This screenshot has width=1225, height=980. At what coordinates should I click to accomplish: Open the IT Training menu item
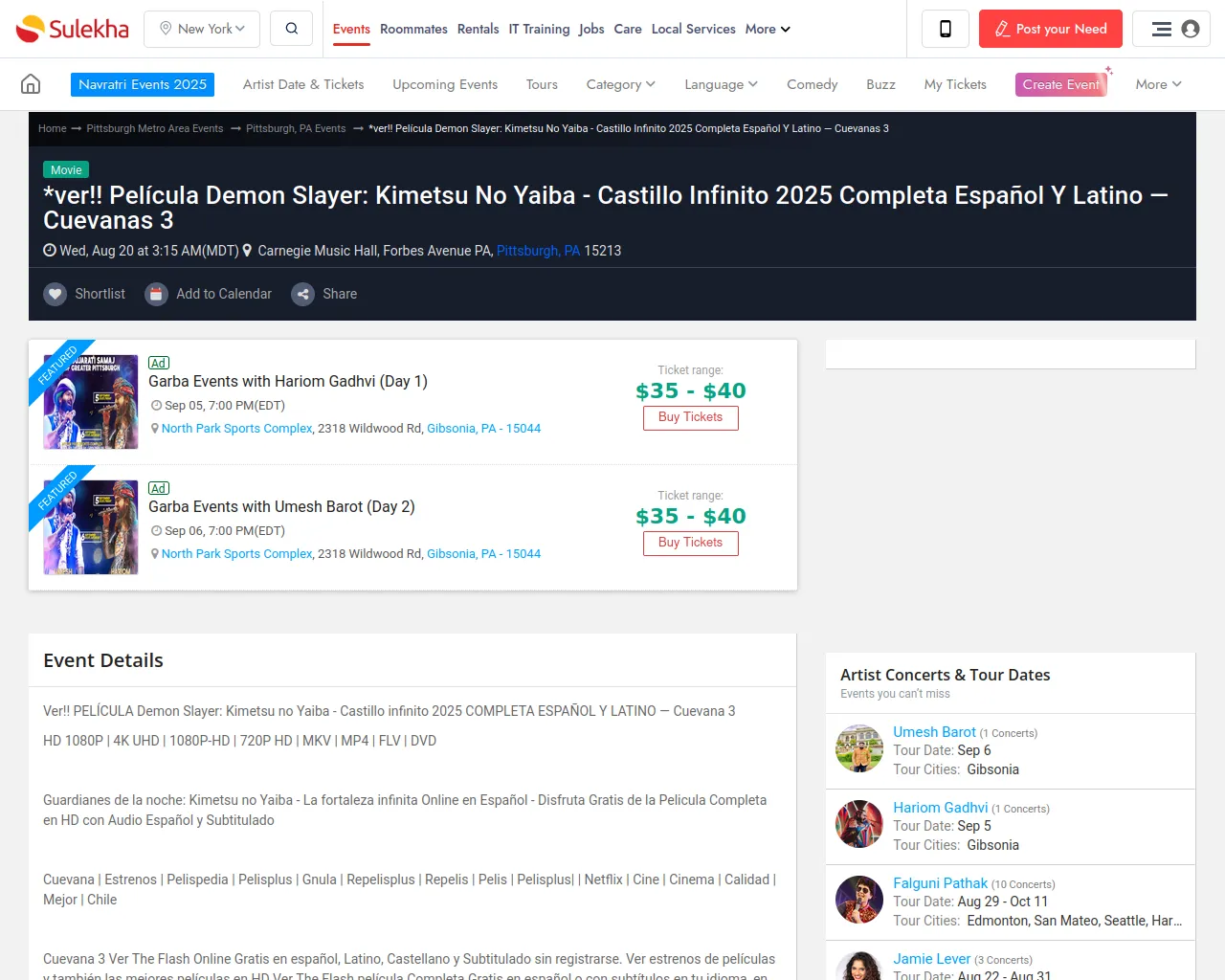pos(539,29)
